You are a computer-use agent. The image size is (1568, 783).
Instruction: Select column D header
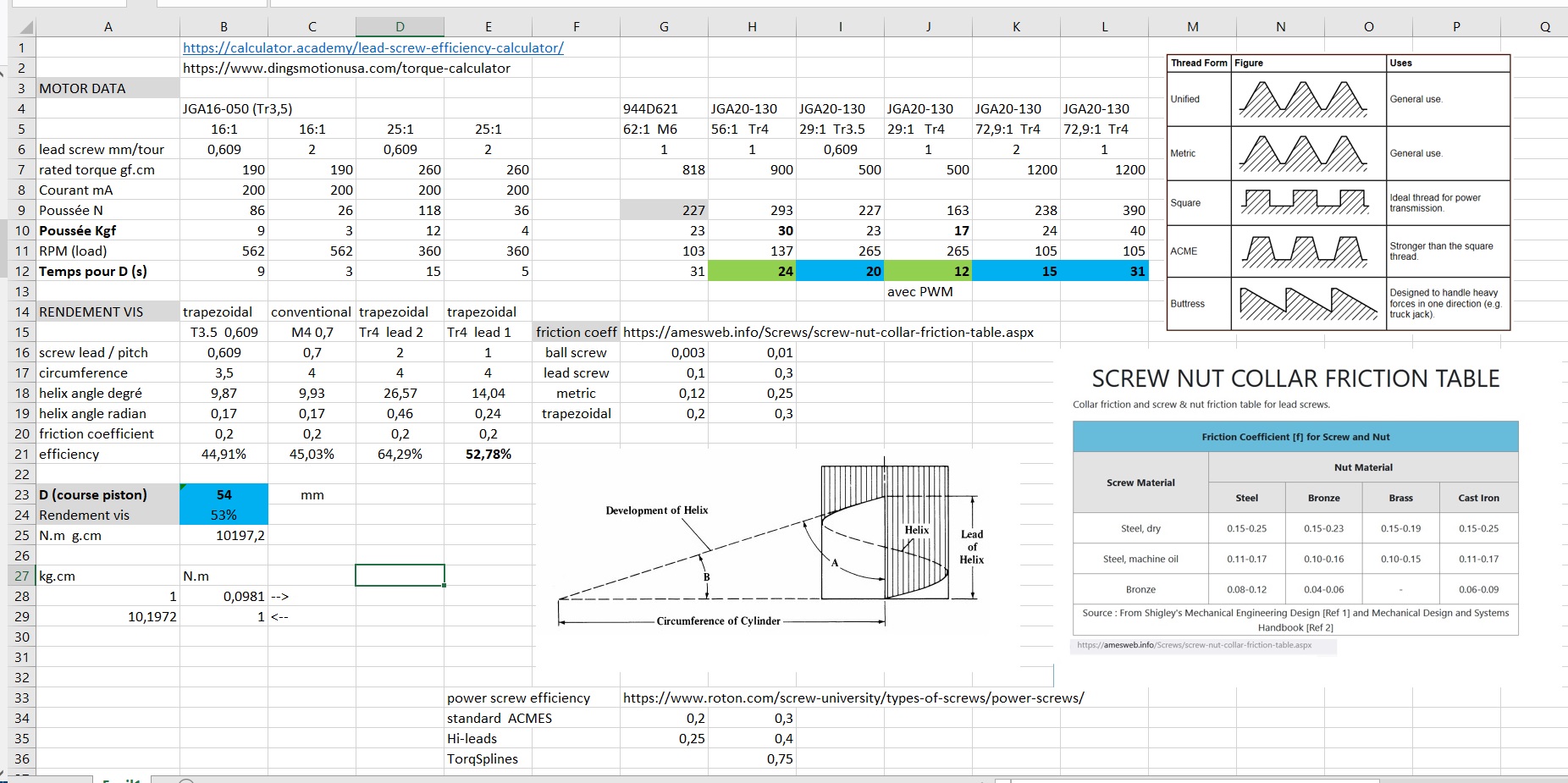[400, 27]
